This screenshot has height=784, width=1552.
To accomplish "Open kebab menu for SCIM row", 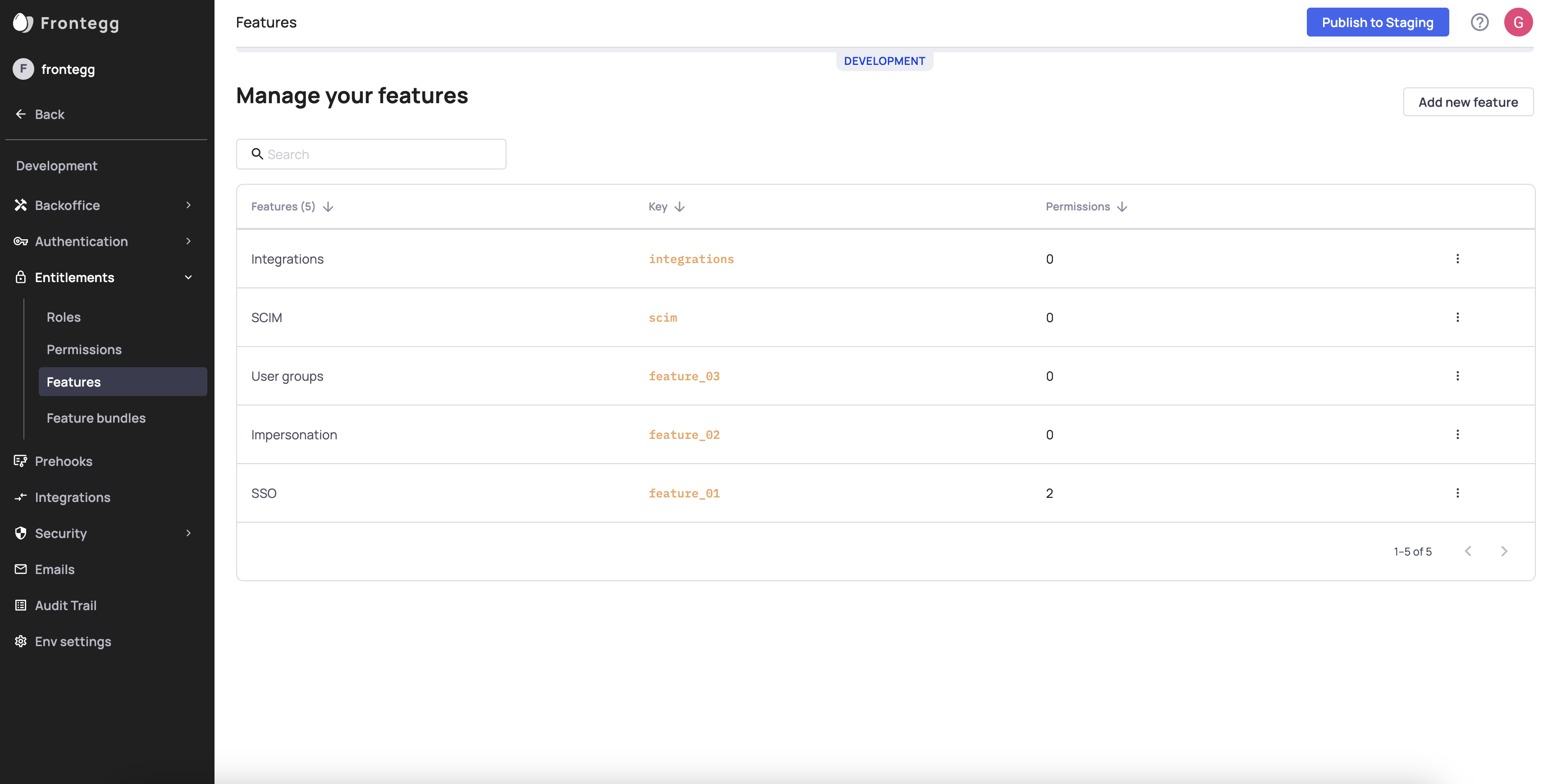I will click(1457, 317).
